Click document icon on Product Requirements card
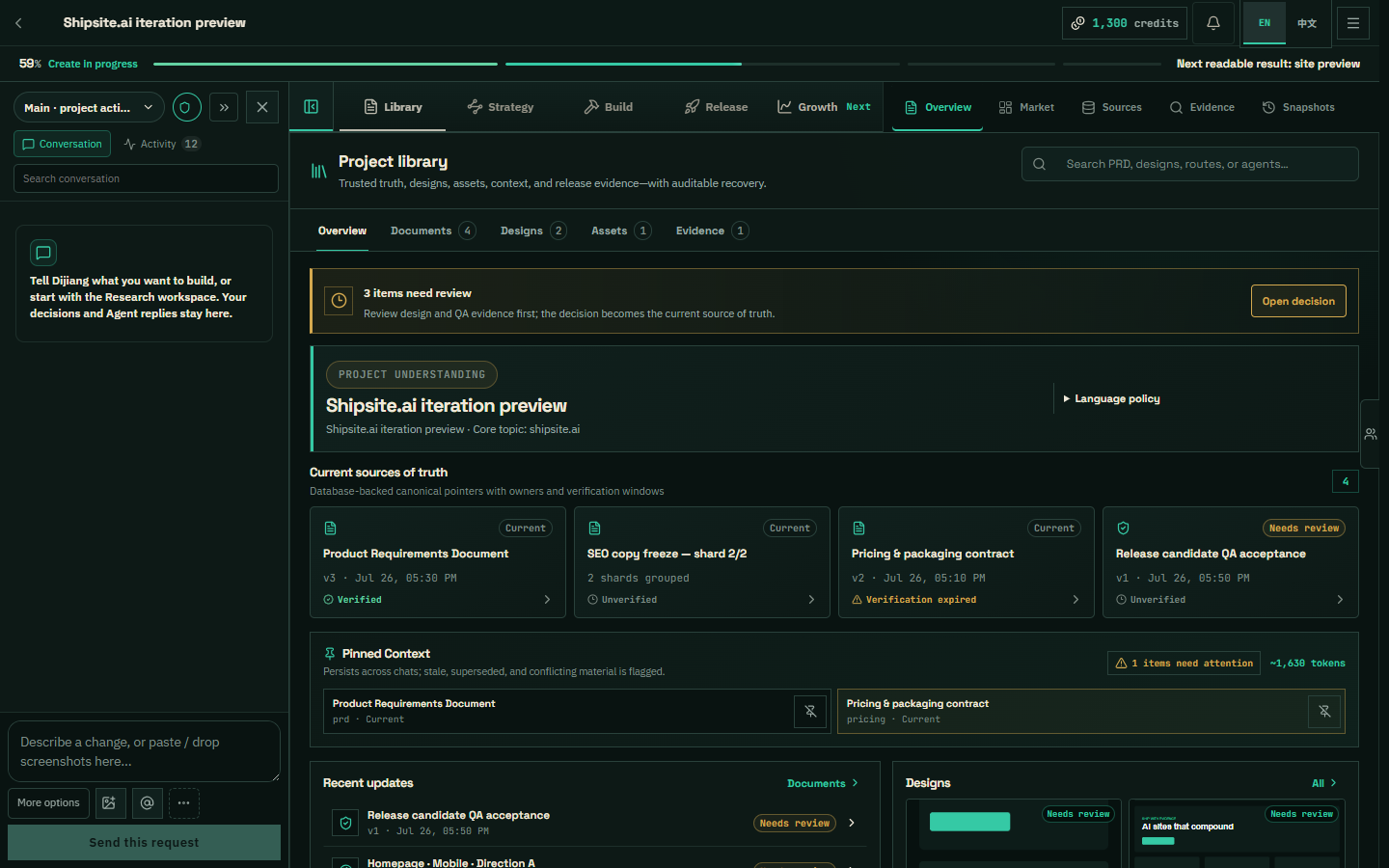Viewport: 1389px width, 868px height. pyautogui.click(x=330, y=529)
